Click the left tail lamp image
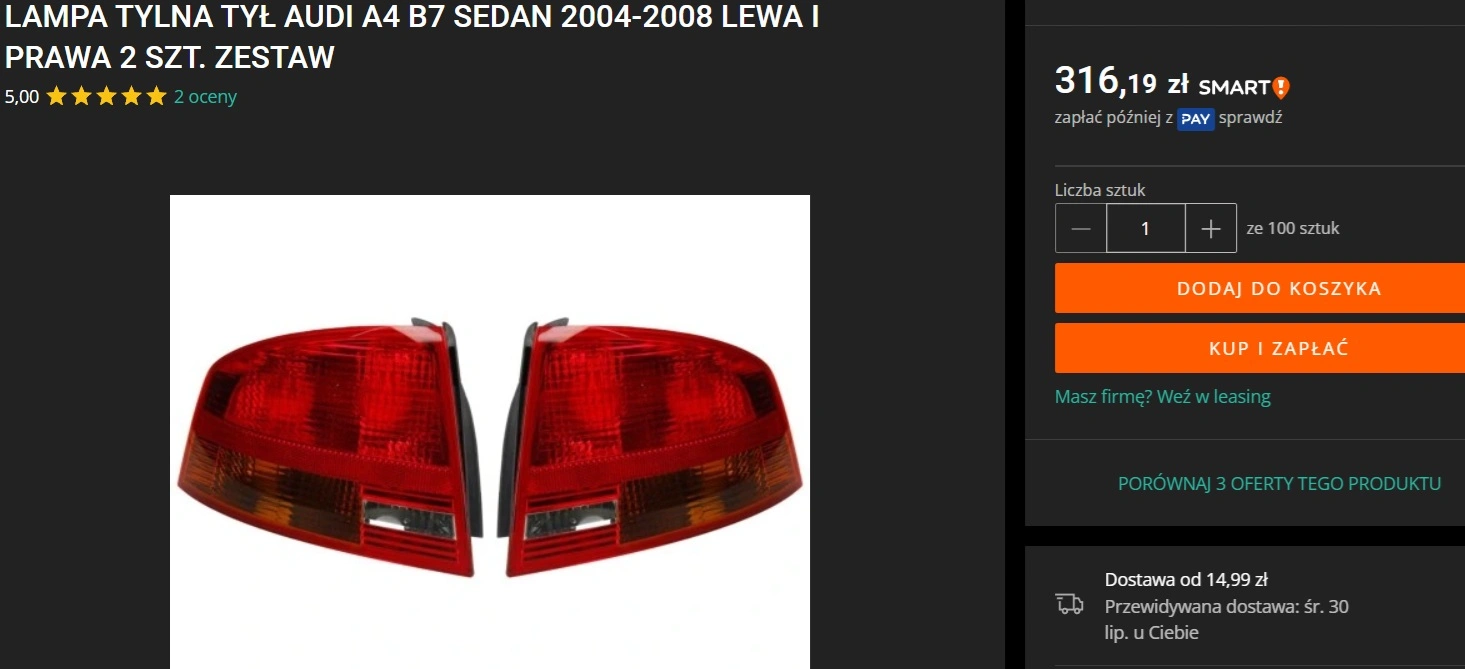This screenshot has height=669, width=1465. click(331, 447)
